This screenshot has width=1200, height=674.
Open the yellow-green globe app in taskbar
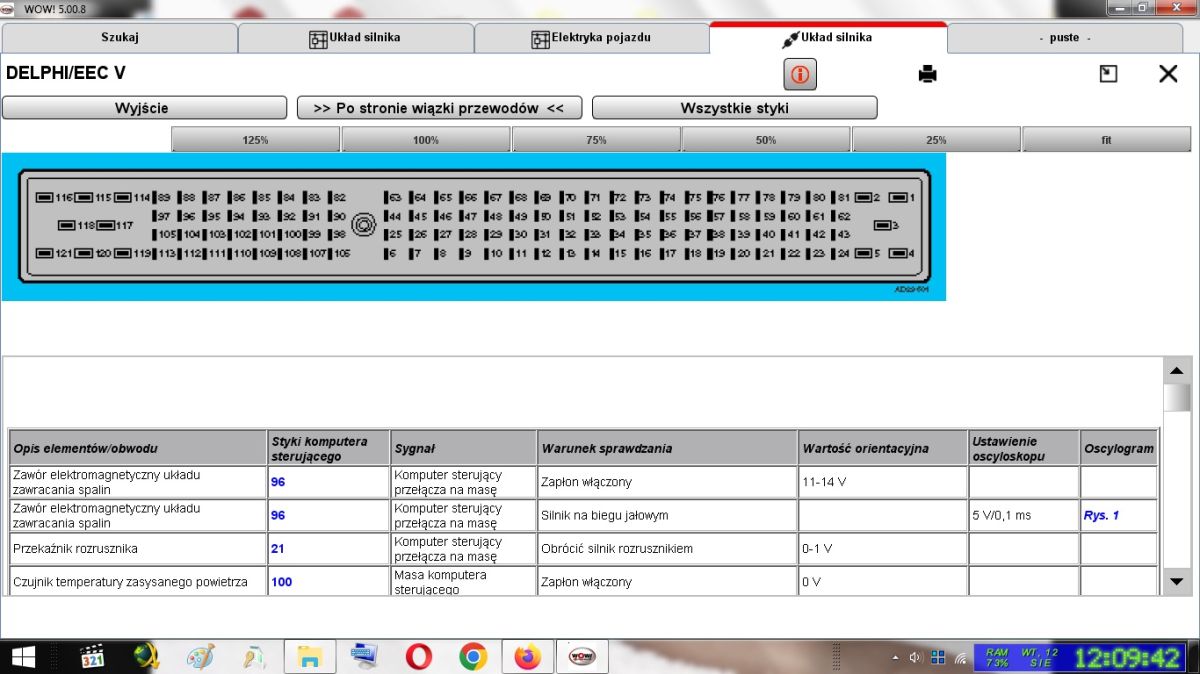(x=148, y=657)
